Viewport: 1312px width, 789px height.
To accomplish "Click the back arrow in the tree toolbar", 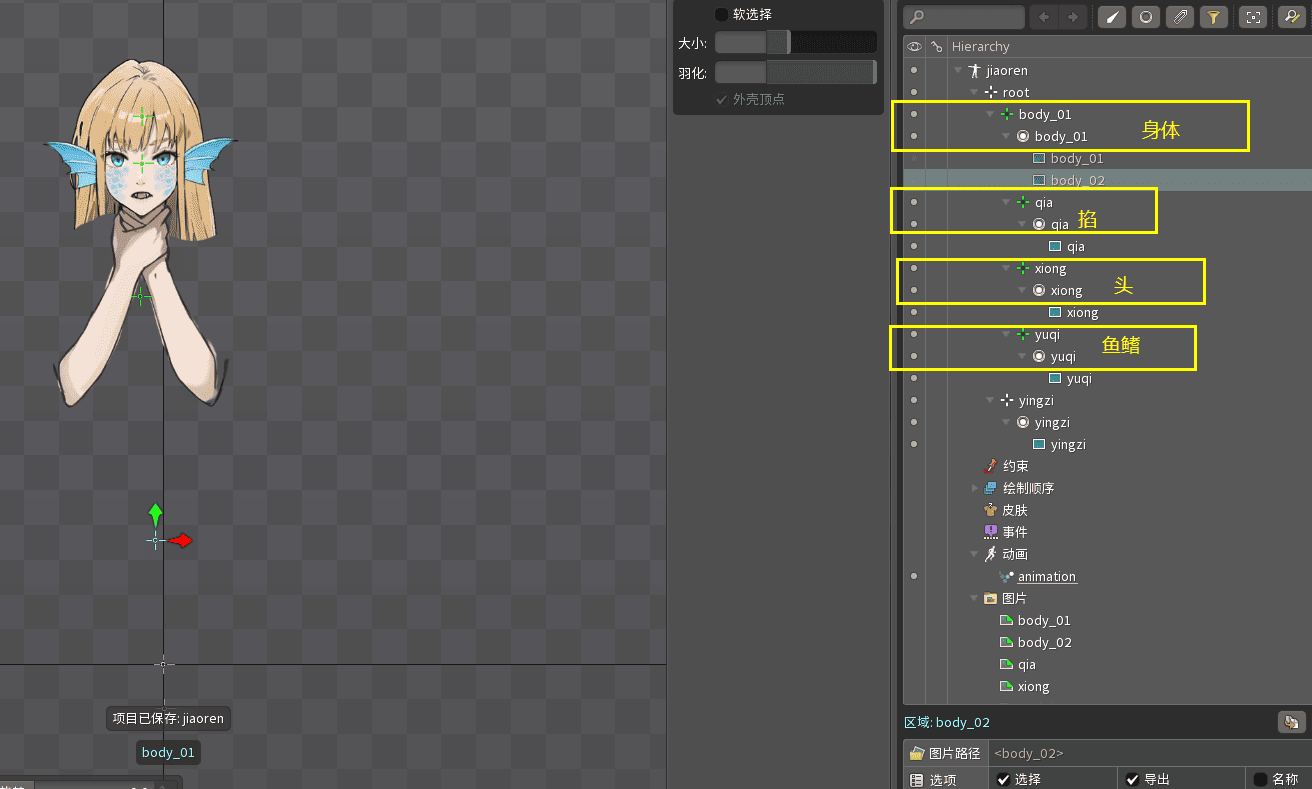I will 1043,17.
